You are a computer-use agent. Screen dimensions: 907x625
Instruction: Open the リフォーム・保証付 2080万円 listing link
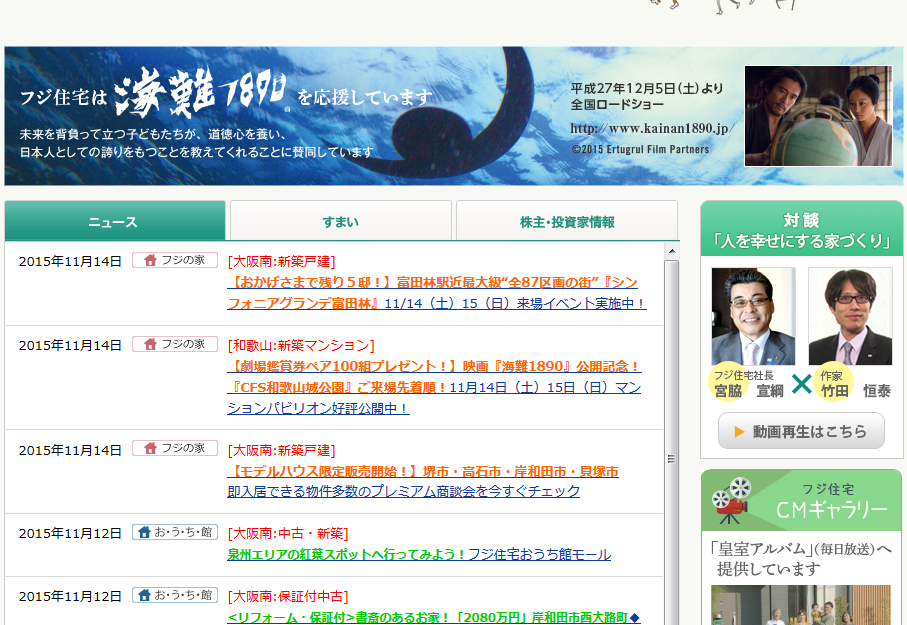click(x=433, y=617)
